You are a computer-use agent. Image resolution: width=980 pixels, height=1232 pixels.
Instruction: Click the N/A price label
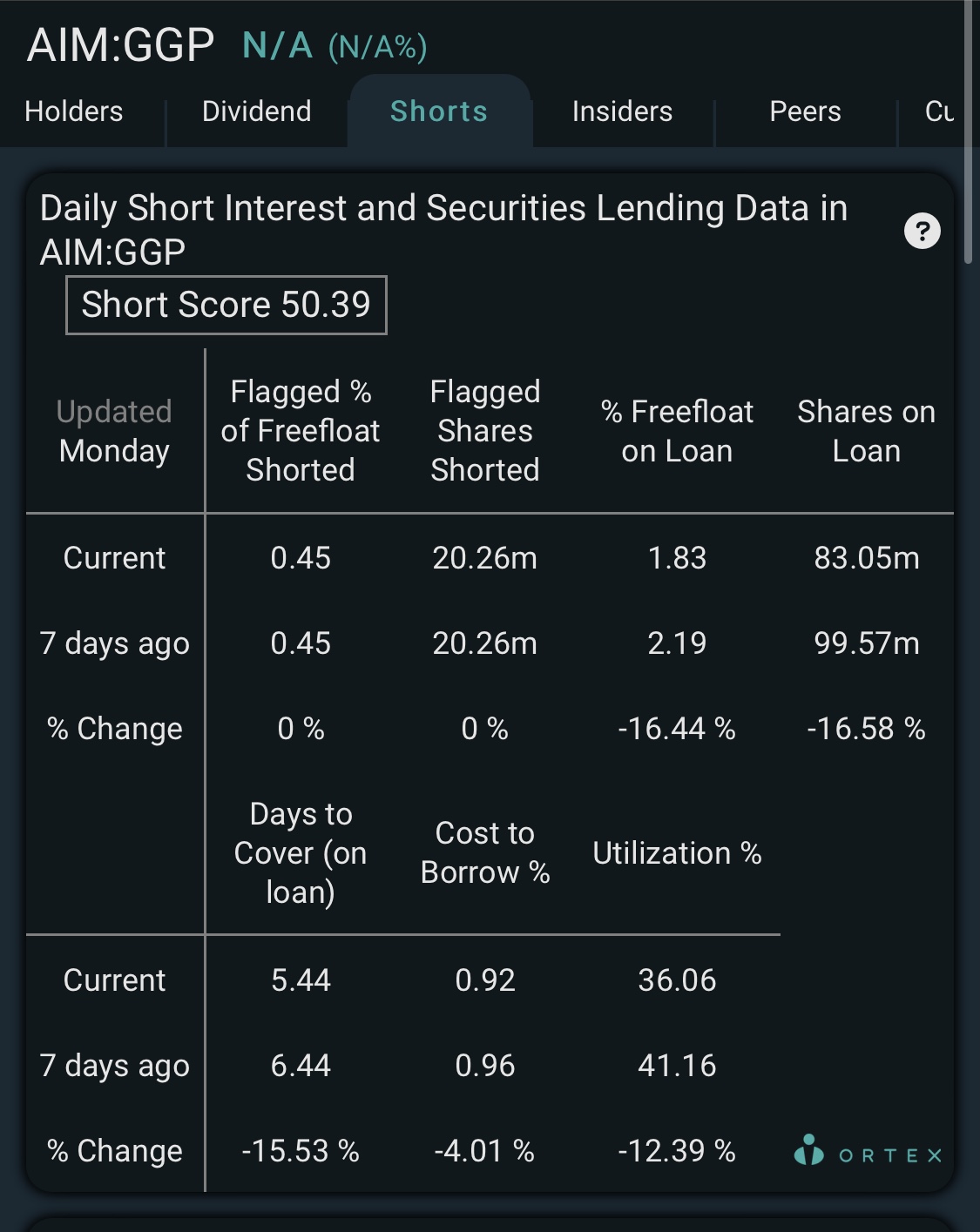click(278, 45)
